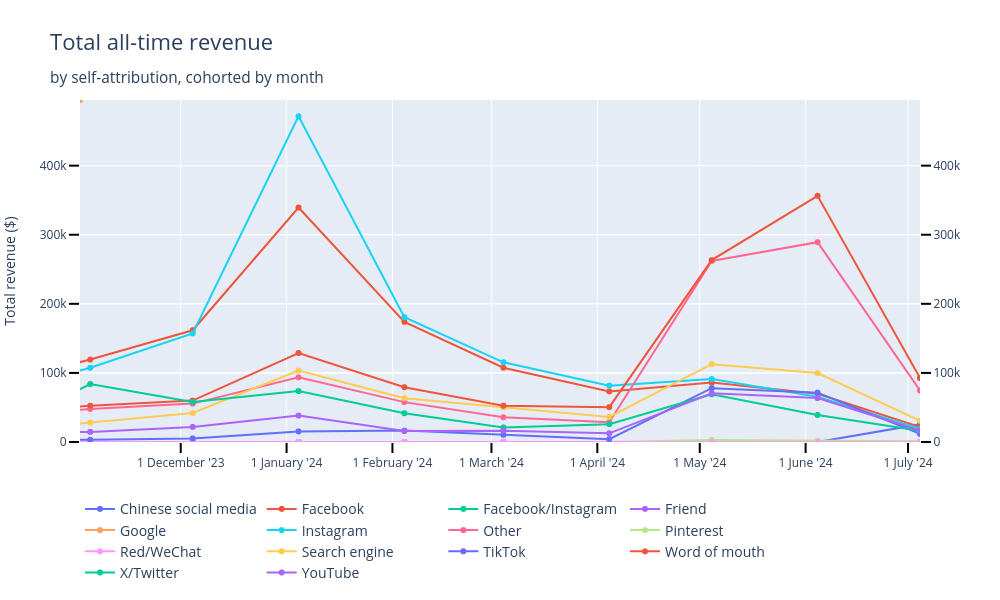
Task: Click the yellow Search engine point in May '24
Action: tap(711, 364)
